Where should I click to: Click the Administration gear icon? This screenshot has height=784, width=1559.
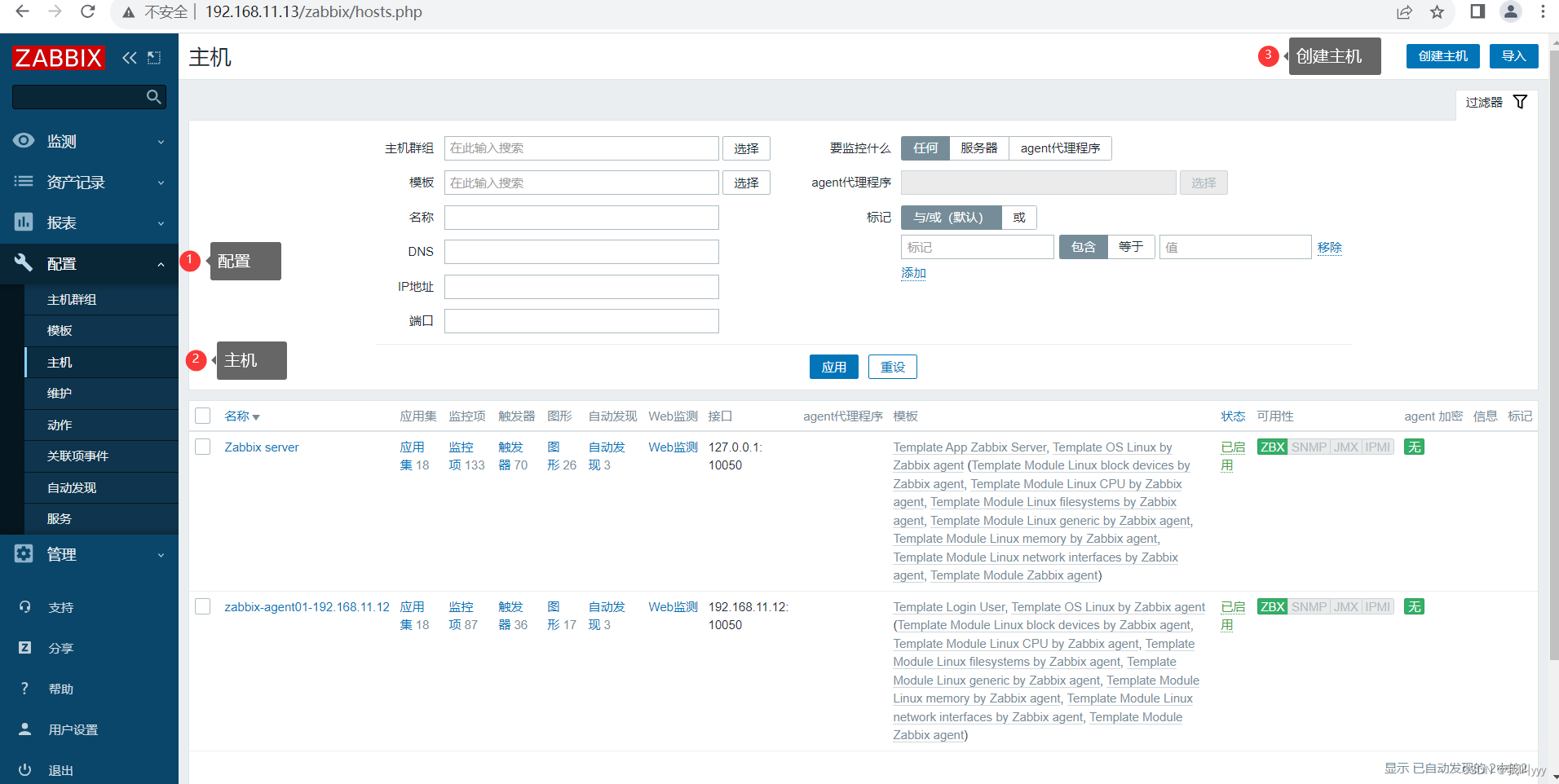point(24,553)
